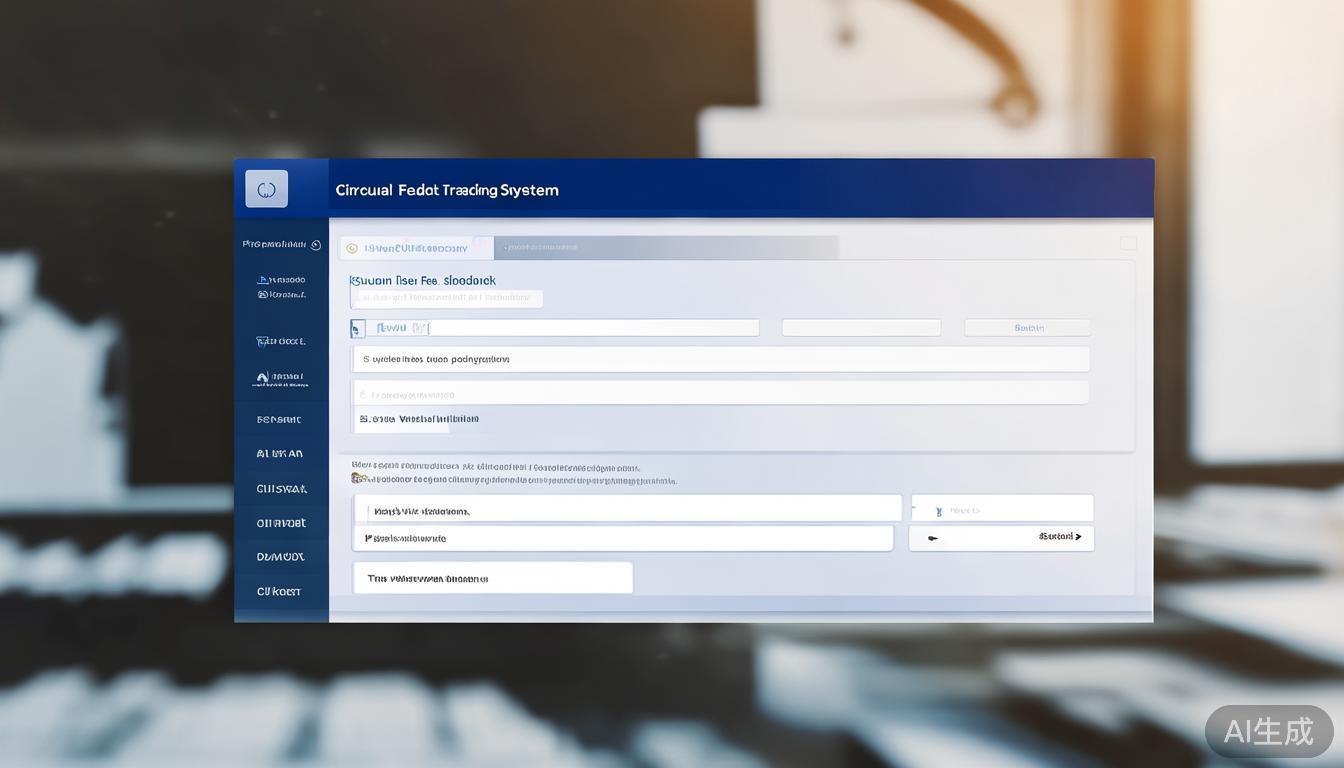Click the small dark icon on the bottom right button
The height and width of the screenshot is (768, 1344).
(933, 538)
